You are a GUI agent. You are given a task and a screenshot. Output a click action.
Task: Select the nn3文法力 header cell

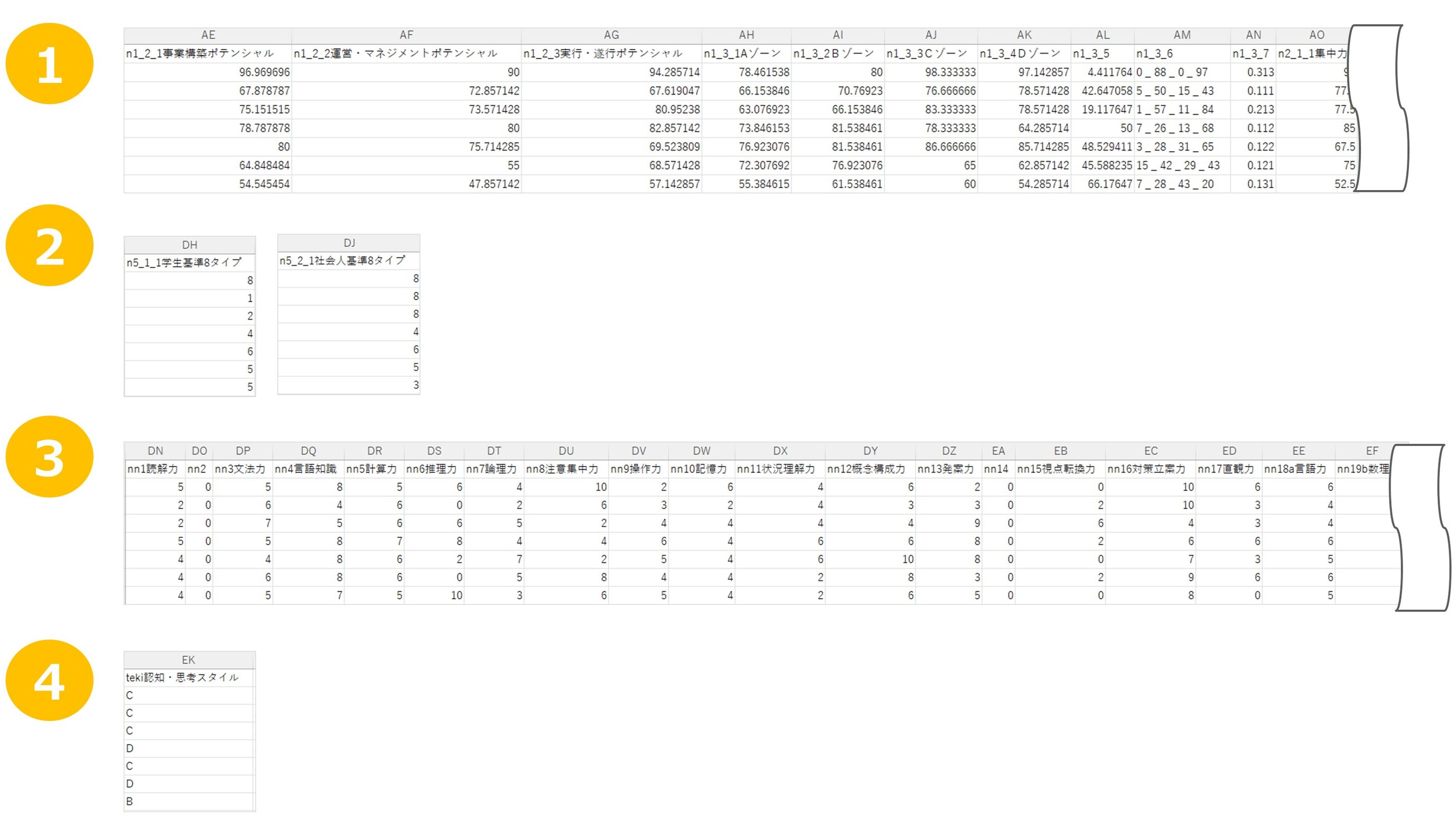[x=243, y=469]
